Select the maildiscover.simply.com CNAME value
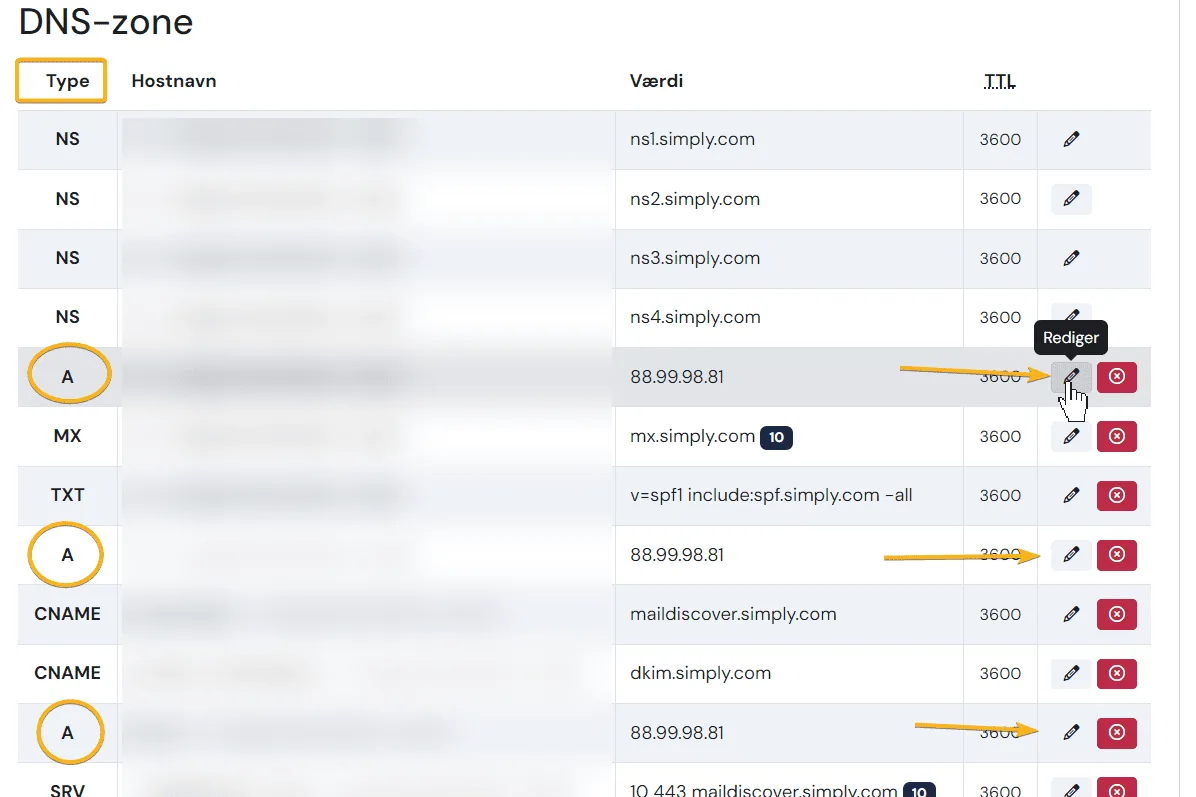 pyautogui.click(x=733, y=614)
